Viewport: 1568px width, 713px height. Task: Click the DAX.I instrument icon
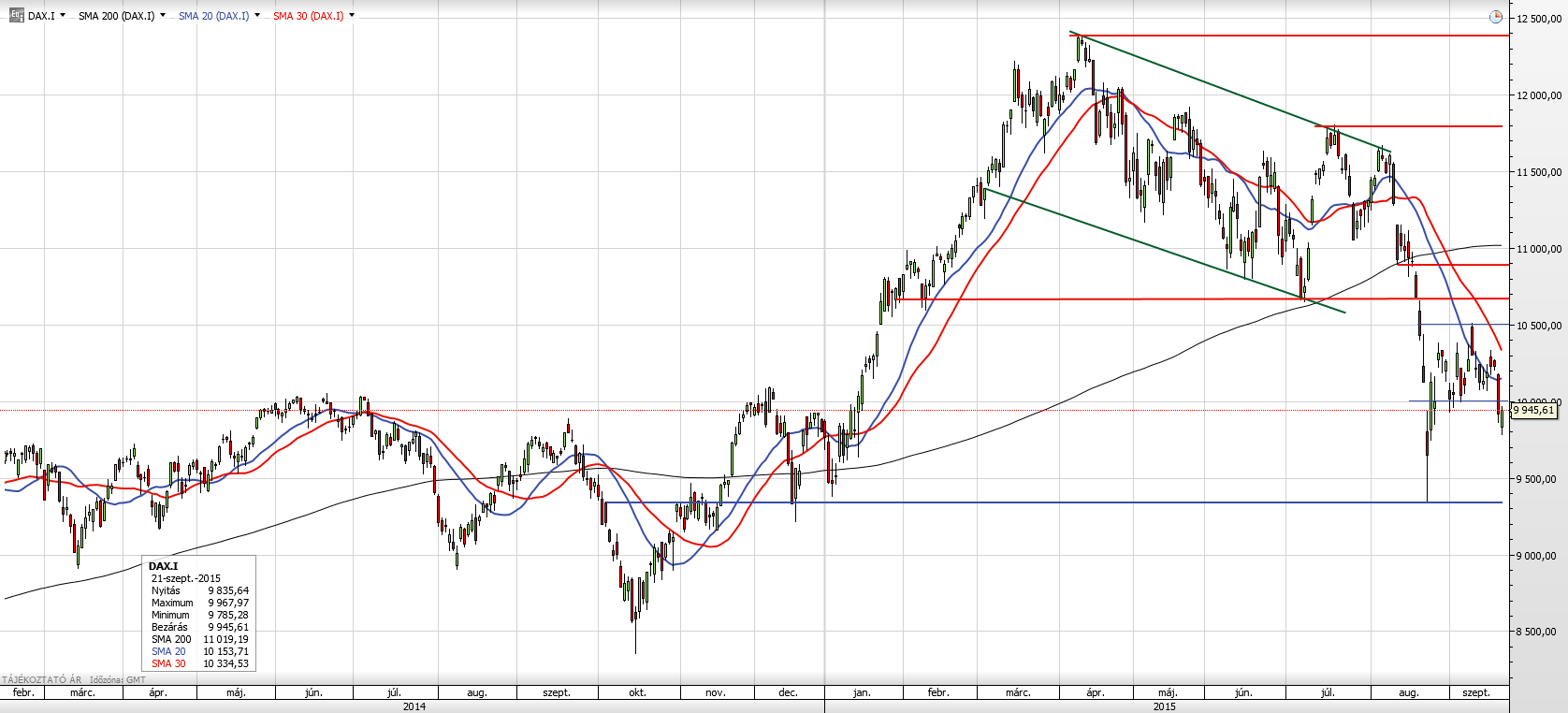[x=16, y=15]
